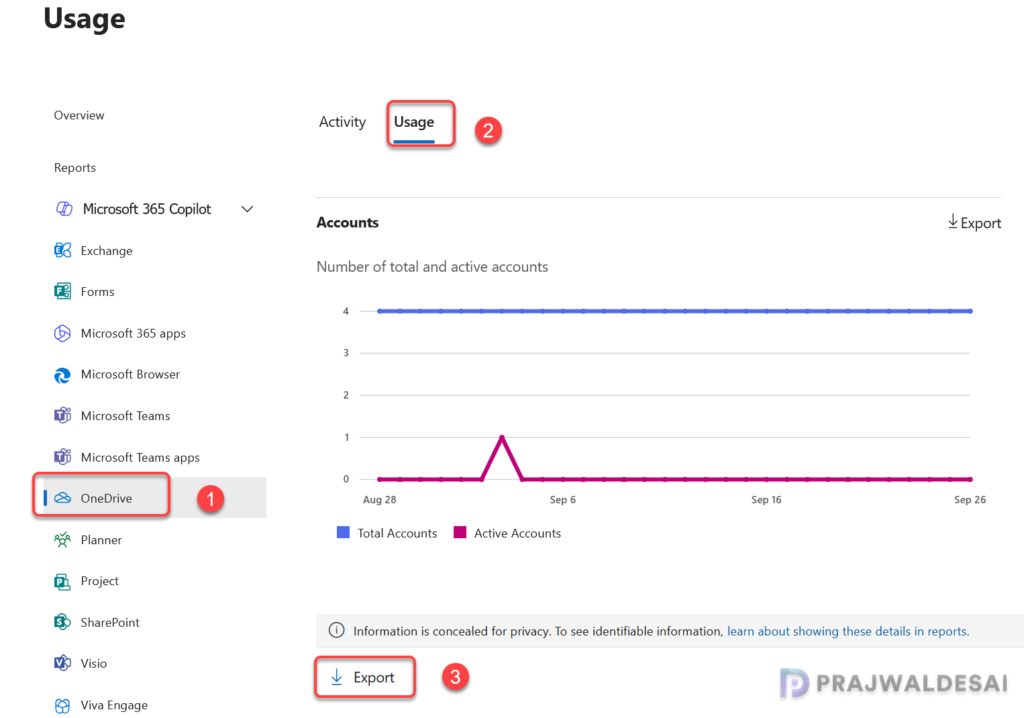This screenshot has width=1024, height=718.
Task: Click the Microsoft 365 apps icon
Action: coord(62,333)
